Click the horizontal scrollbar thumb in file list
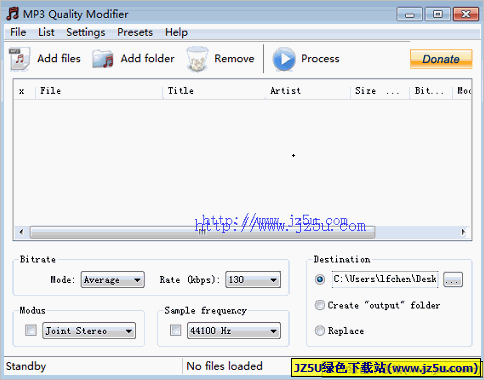 [x=202, y=232]
